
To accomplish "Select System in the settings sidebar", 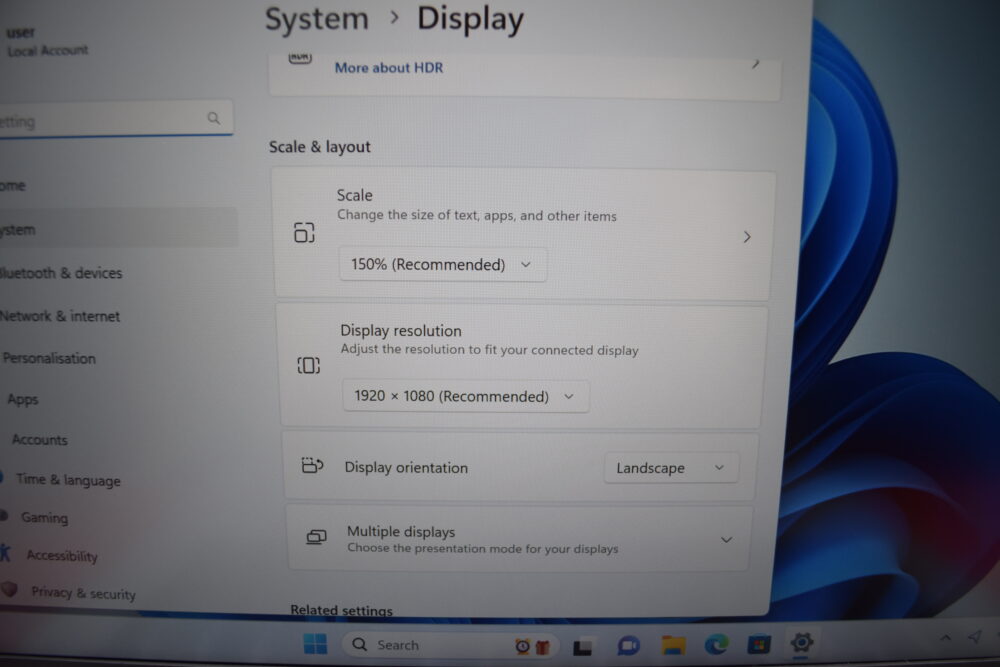I will pos(118,228).
